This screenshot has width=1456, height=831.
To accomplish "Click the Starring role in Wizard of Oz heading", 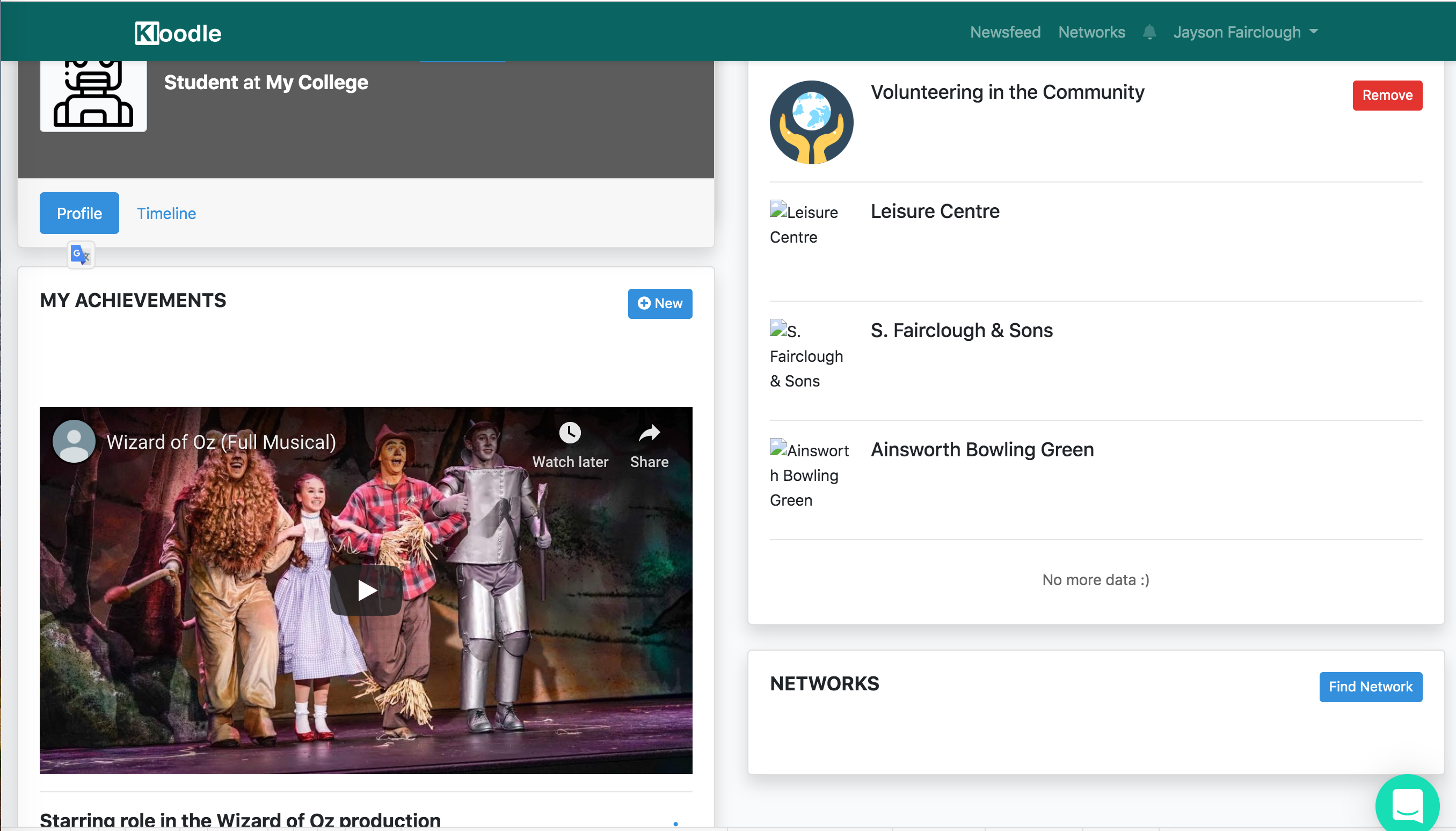I will [x=241, y=820].
